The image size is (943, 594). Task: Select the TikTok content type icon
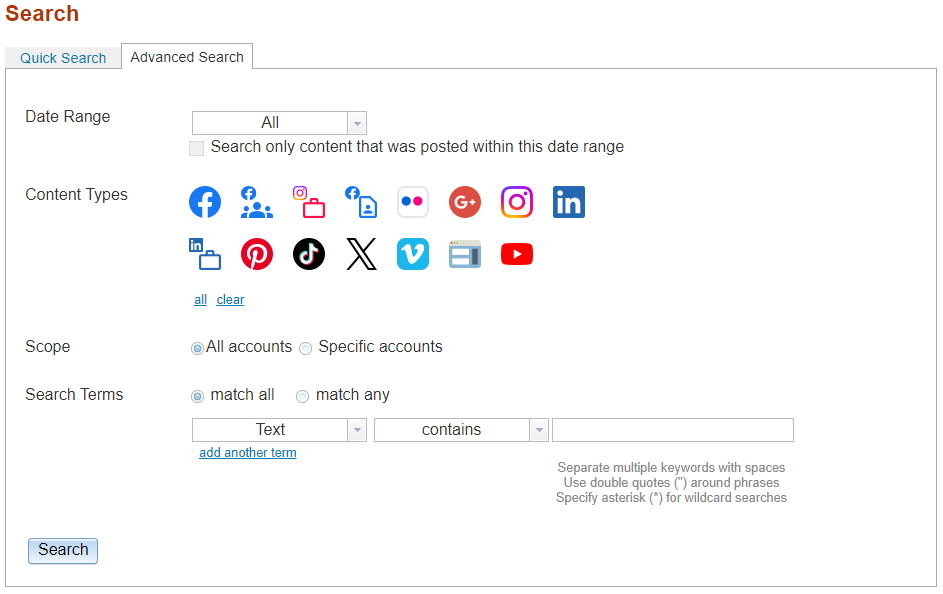click(309, 254)
